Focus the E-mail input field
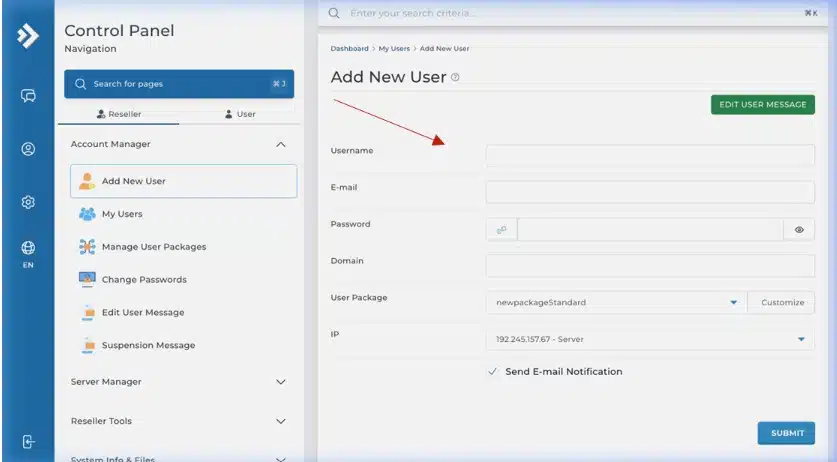837x462 pixels. 650,192
